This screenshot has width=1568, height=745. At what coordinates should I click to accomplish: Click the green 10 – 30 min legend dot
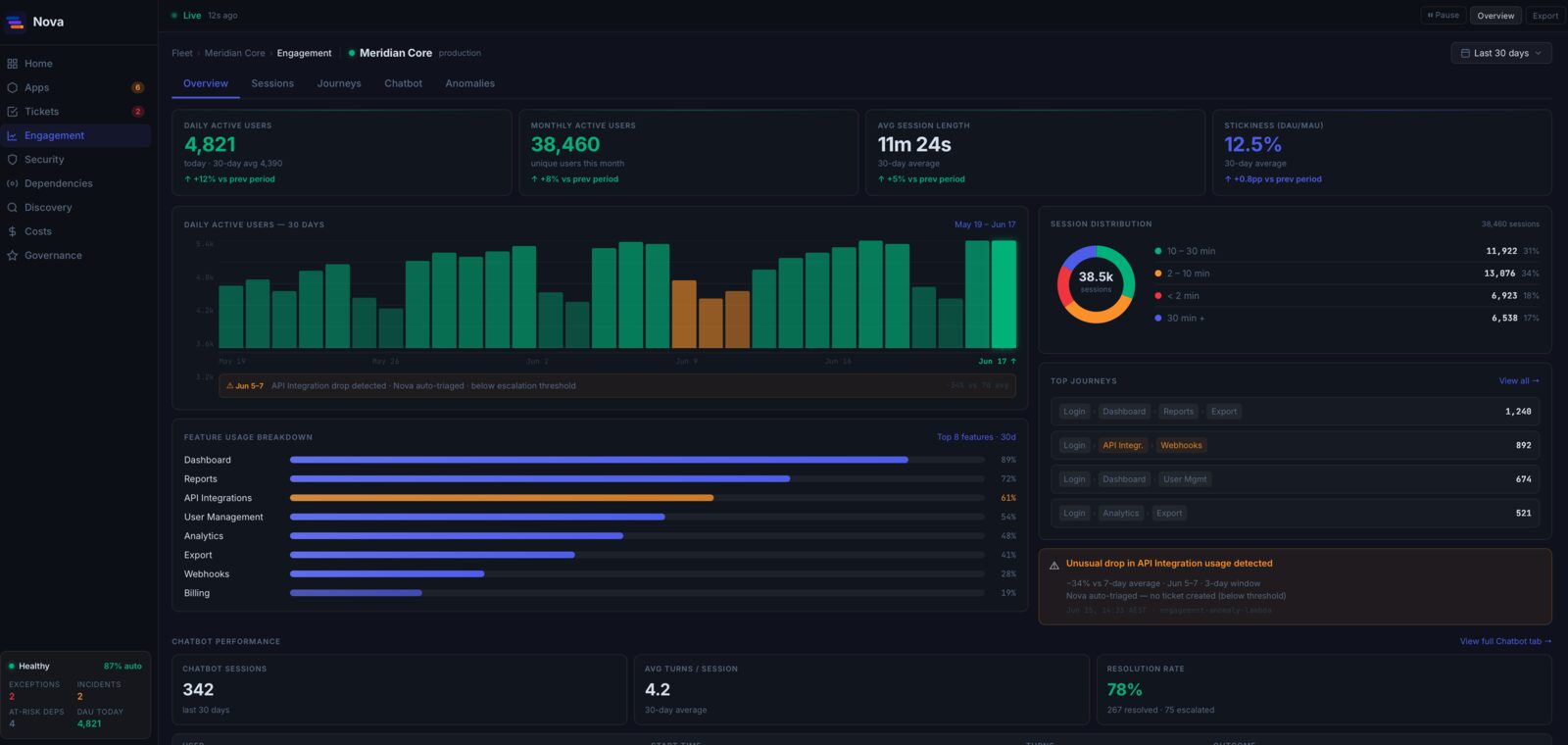click(x=1158, y=251)
